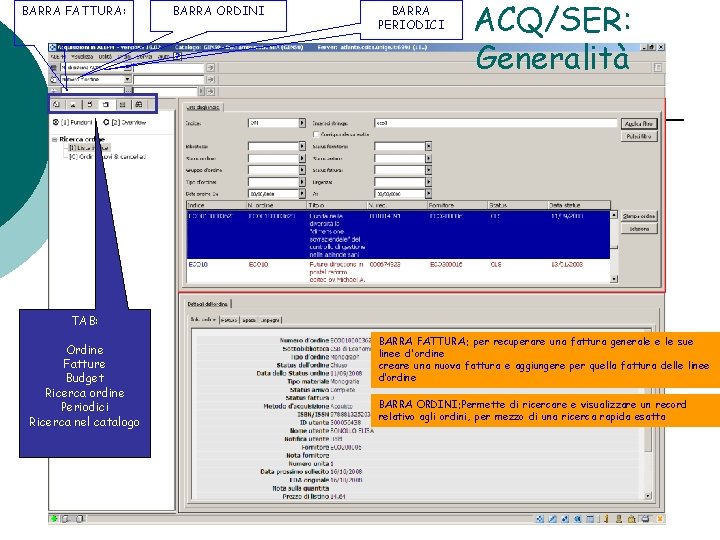
Task: Open the Aiuto menu
Action: [x=164, y=56]
